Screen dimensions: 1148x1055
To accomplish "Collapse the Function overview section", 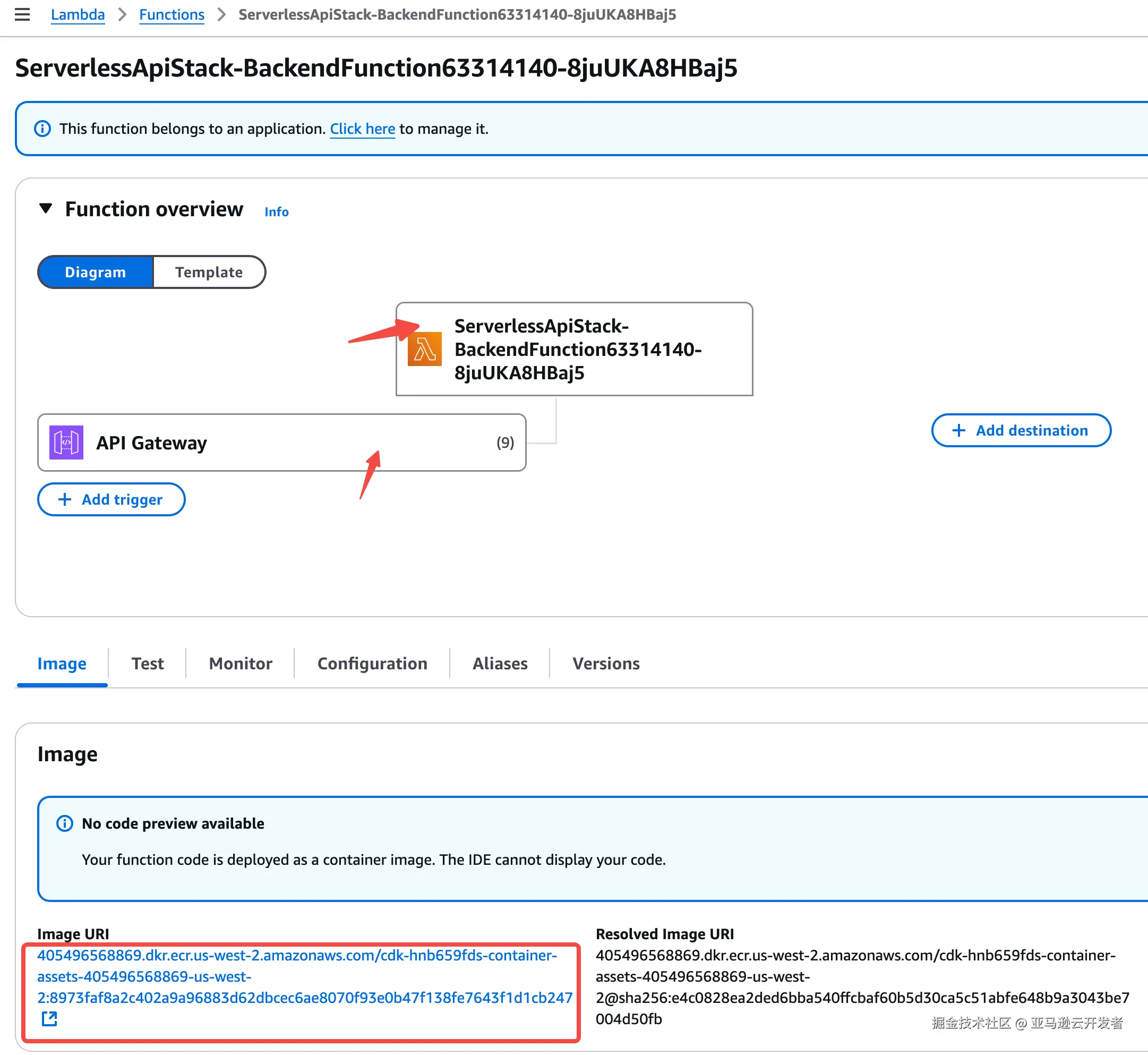I will coord(46,209).
